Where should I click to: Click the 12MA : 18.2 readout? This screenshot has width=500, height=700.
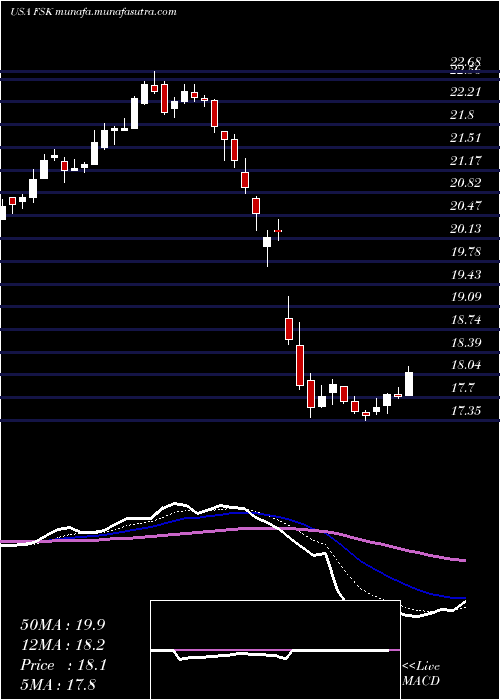click(x=63, y=645)
